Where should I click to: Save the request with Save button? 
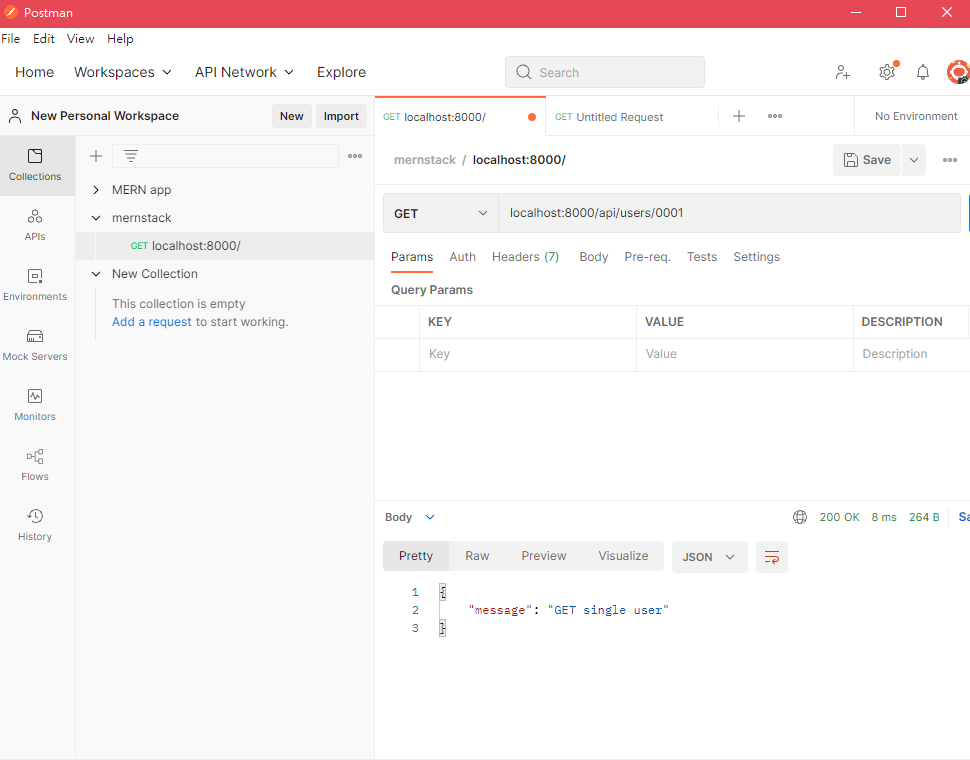coord(867,160)
